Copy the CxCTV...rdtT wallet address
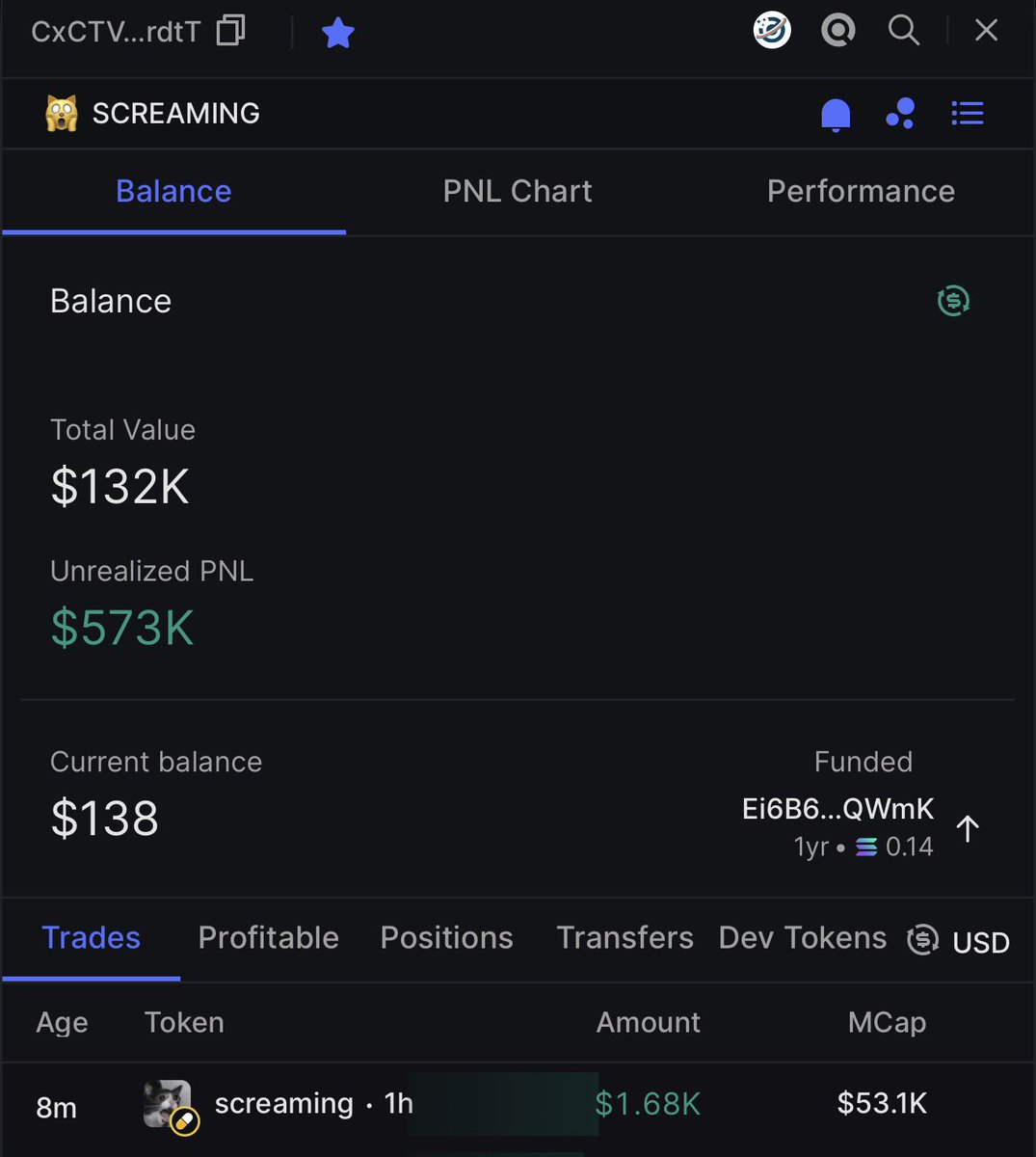The image size is (1036, 1157). [231, 31]
